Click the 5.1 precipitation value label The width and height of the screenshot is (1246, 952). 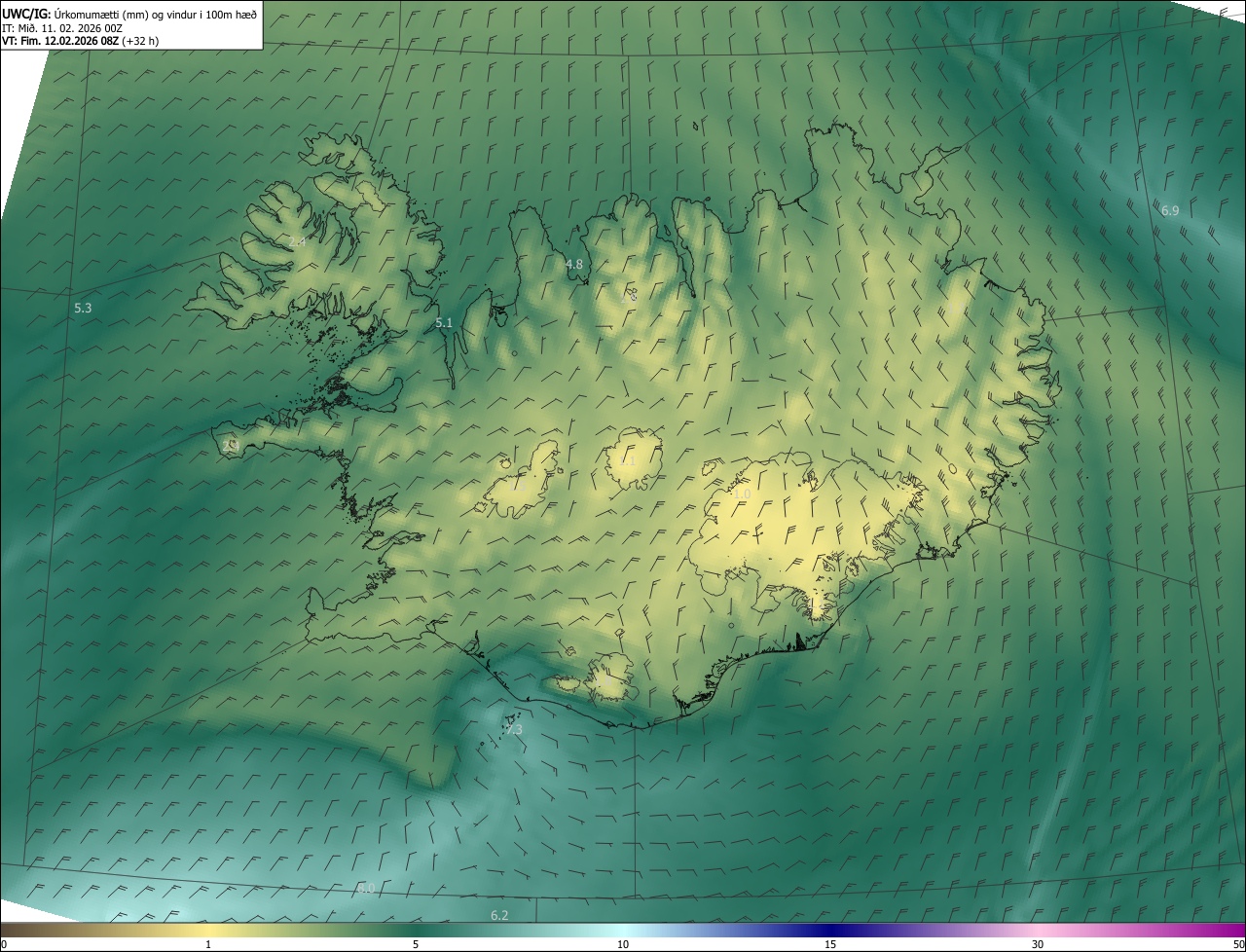(x=444, y=322)
